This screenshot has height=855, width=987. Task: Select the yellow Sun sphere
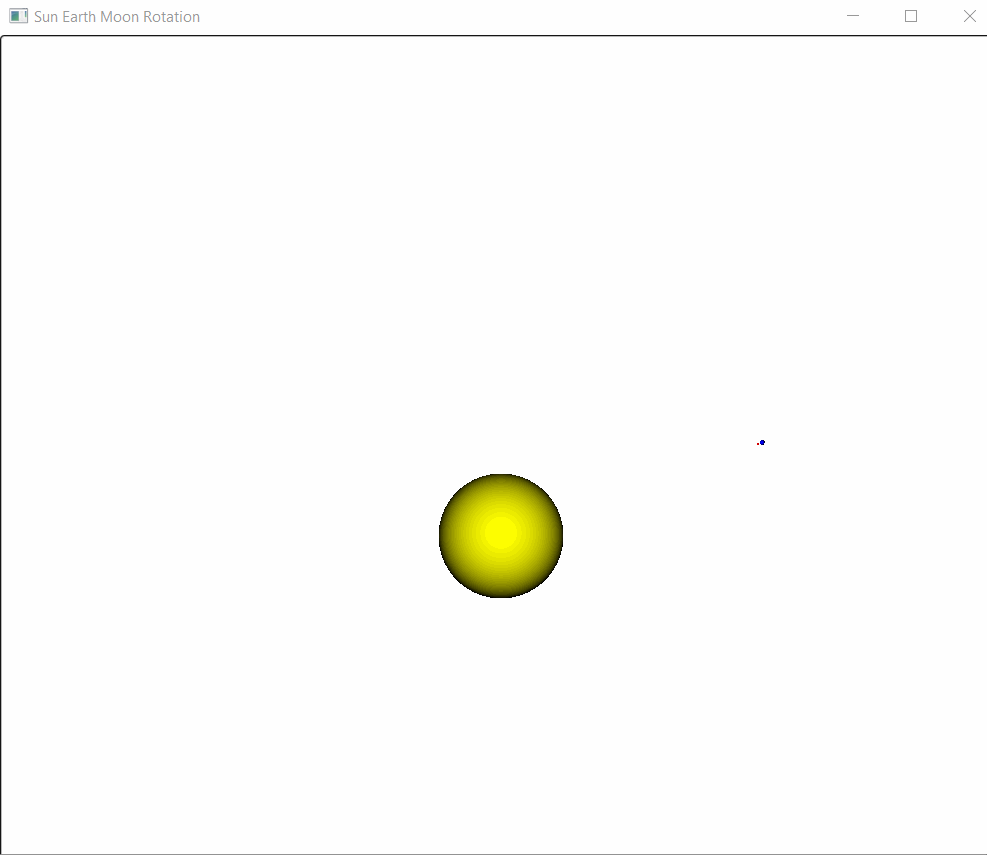click(500, 536)
